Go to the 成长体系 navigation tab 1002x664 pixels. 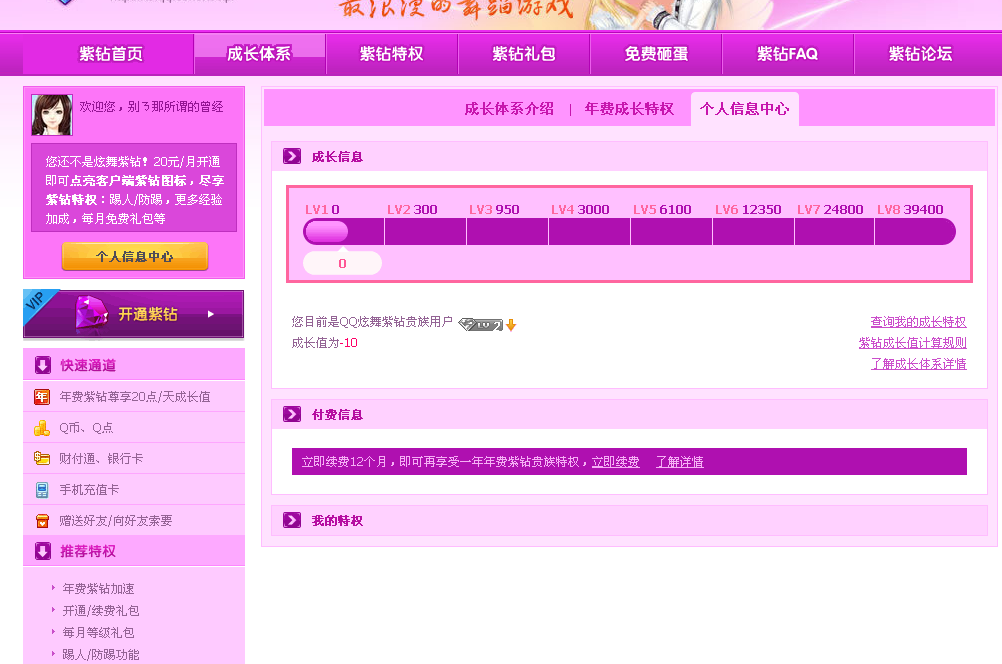(x=259, y=54)
